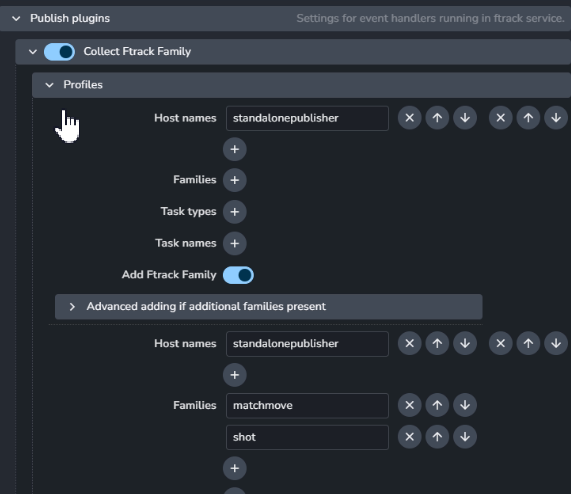Add a new entry to first profile Families
The height and width of the screenshot is (494, 571).
coord(235,180)
